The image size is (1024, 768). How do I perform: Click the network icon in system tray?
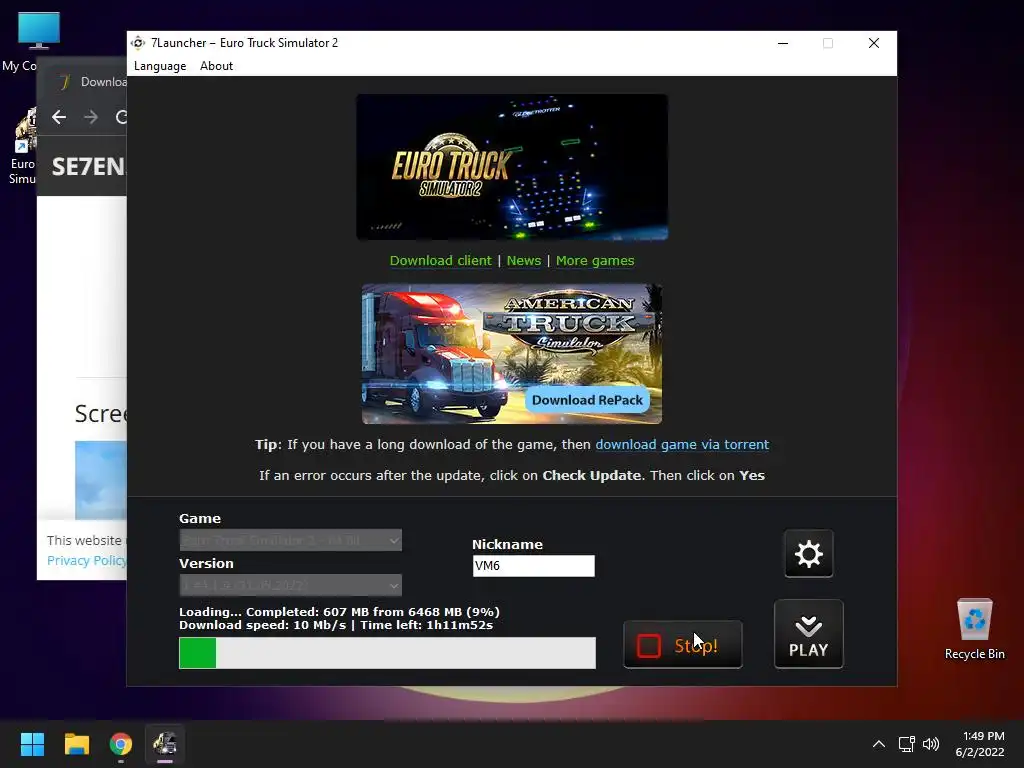coord(906,744)
